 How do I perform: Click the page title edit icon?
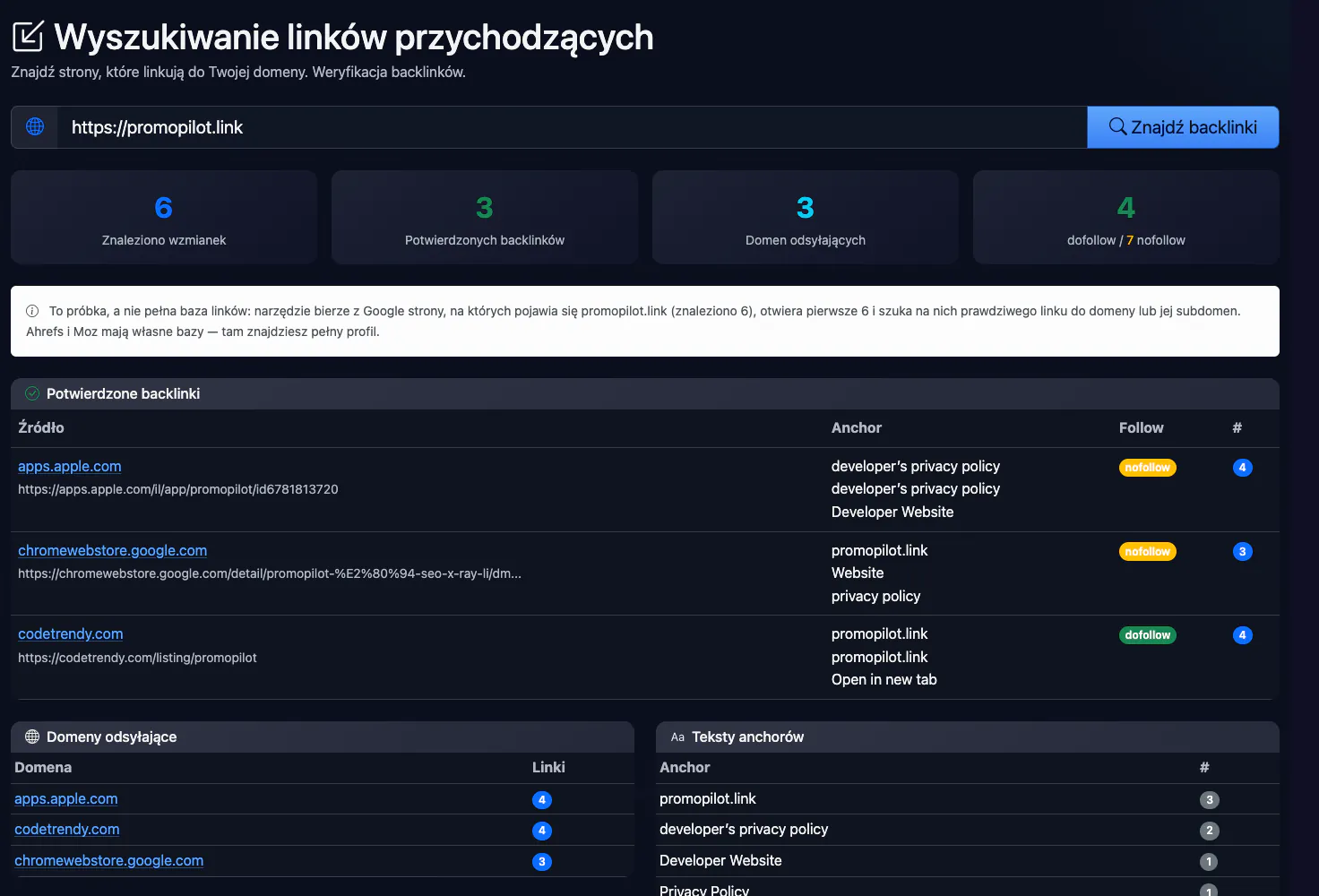coord(28,37)
